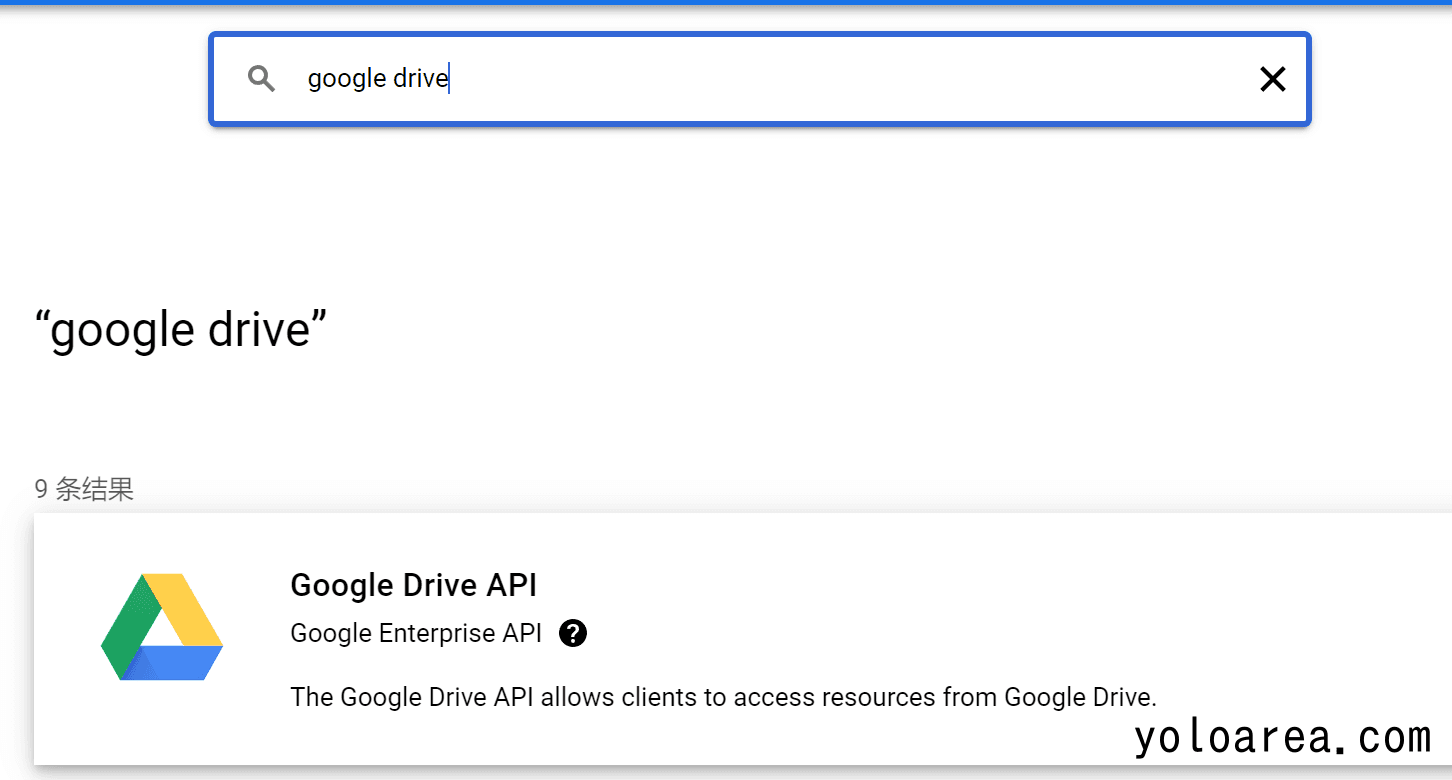The image size is (1452, 780).
Task: Open the Google Drive triangle logo
Action: (162, 627)
